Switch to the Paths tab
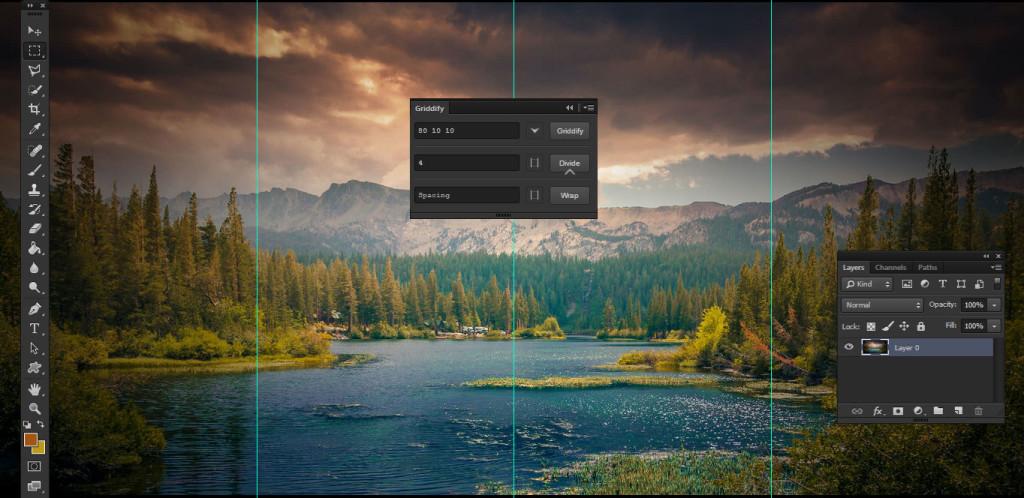 click(927, 268)
